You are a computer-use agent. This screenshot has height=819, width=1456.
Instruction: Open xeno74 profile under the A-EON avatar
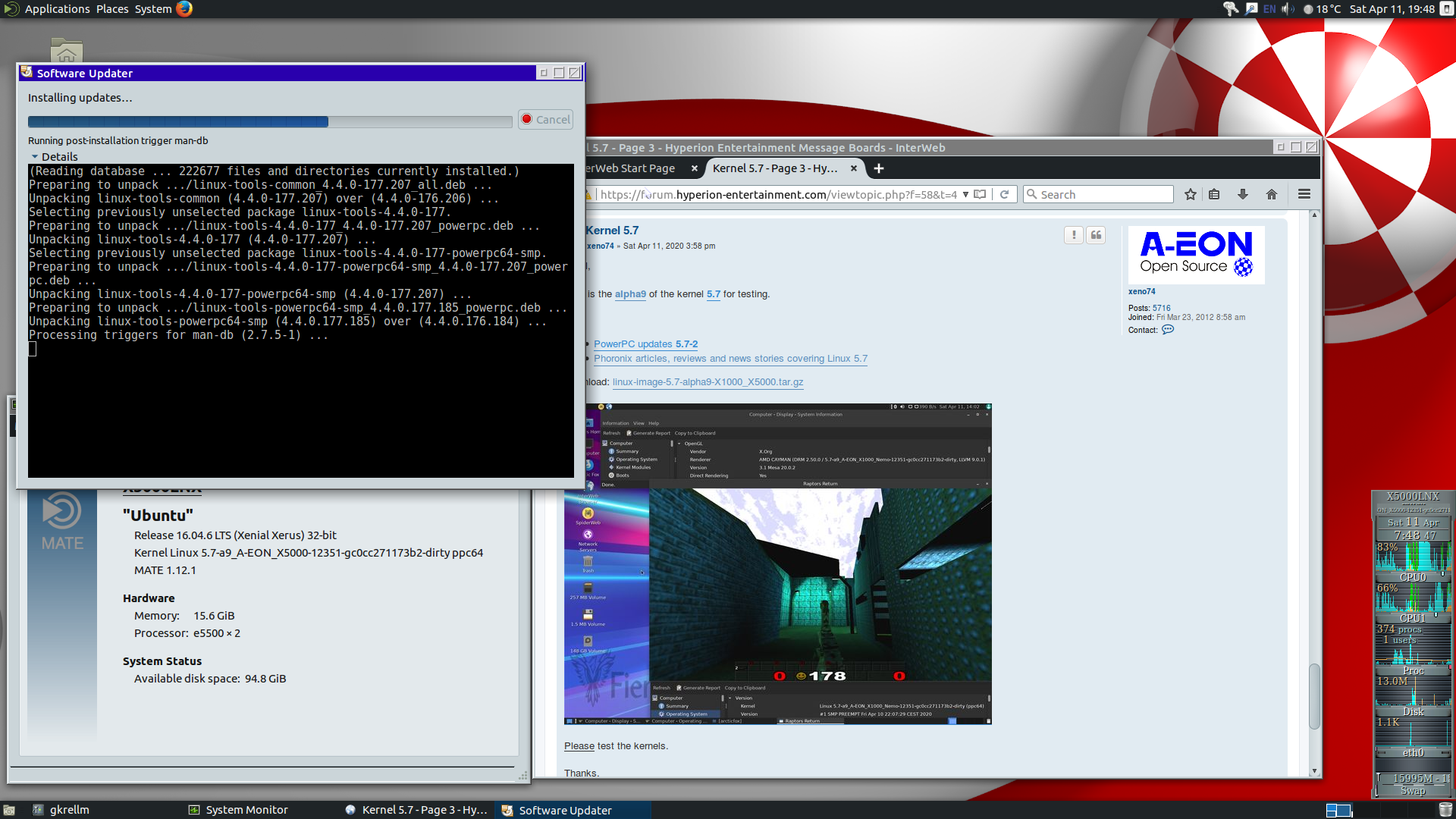1141,291
